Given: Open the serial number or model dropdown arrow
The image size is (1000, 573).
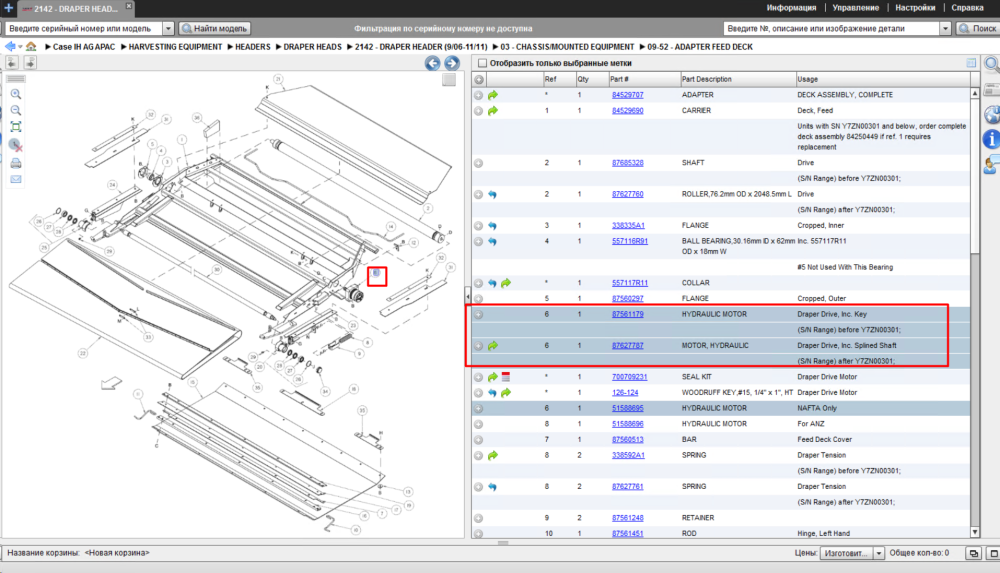Looking at the screenshot, I should click(168, 29).
